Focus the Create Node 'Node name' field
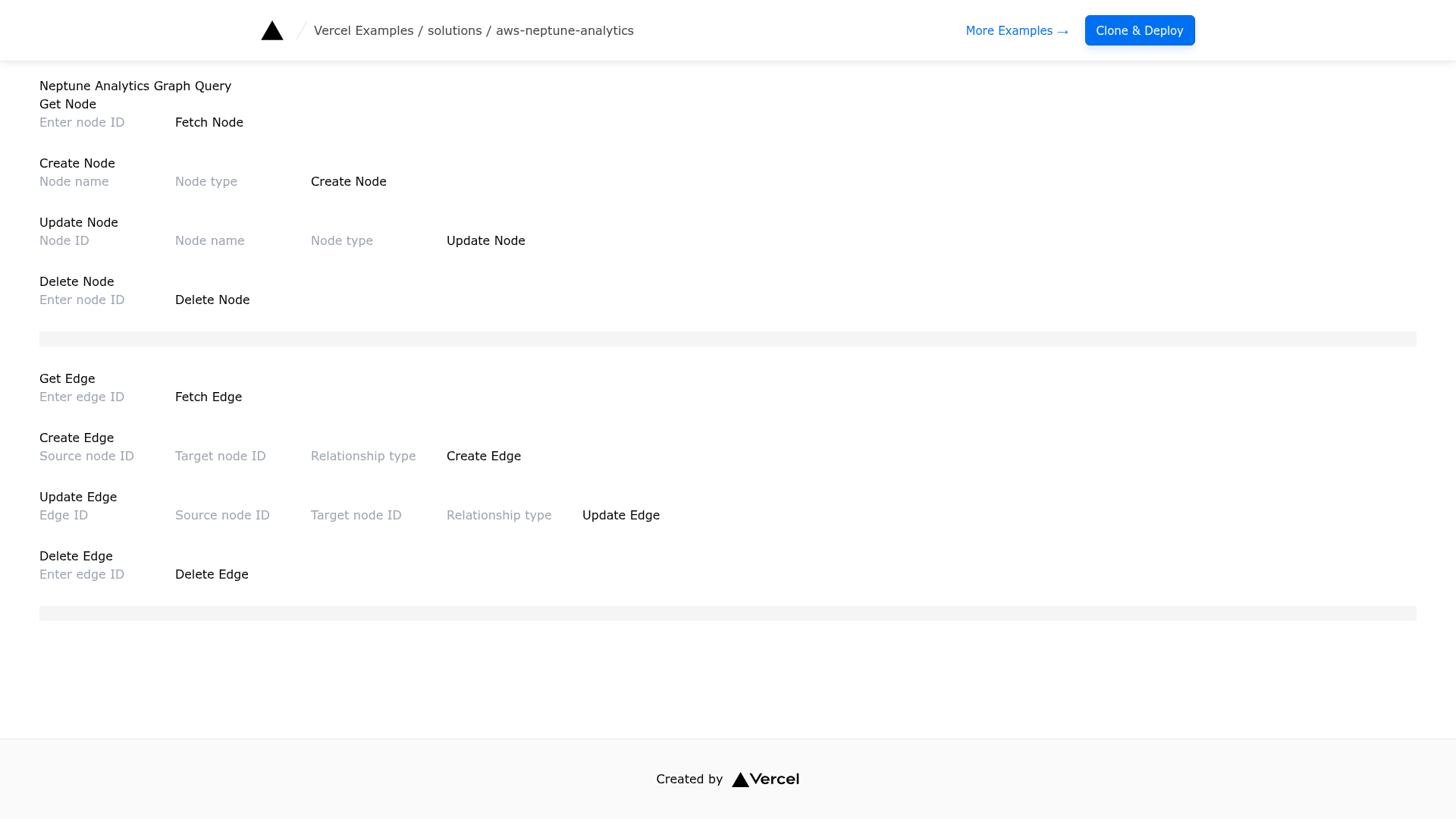 [107, 181]
